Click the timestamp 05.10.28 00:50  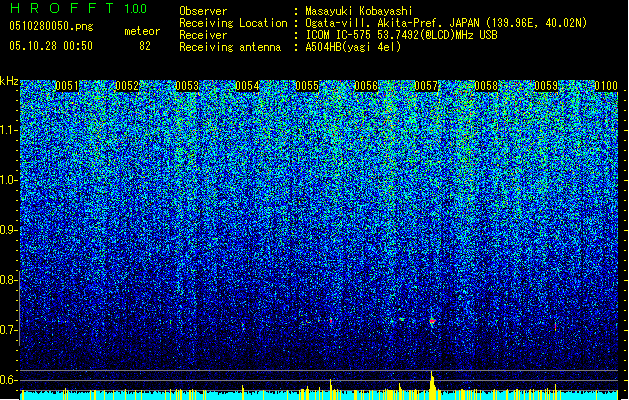click(51, 46)
